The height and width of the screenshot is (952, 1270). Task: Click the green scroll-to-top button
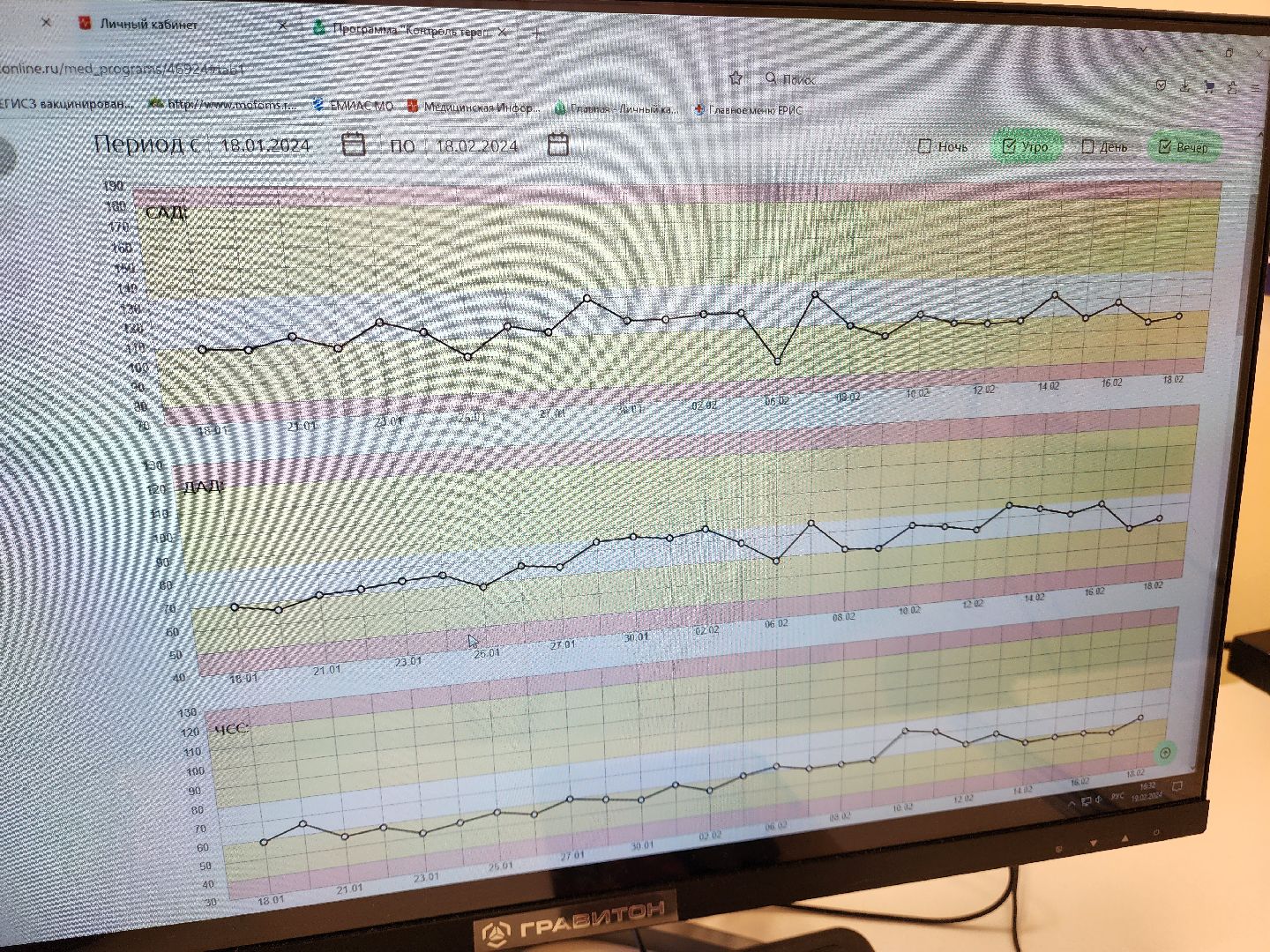pos(1165,753)
